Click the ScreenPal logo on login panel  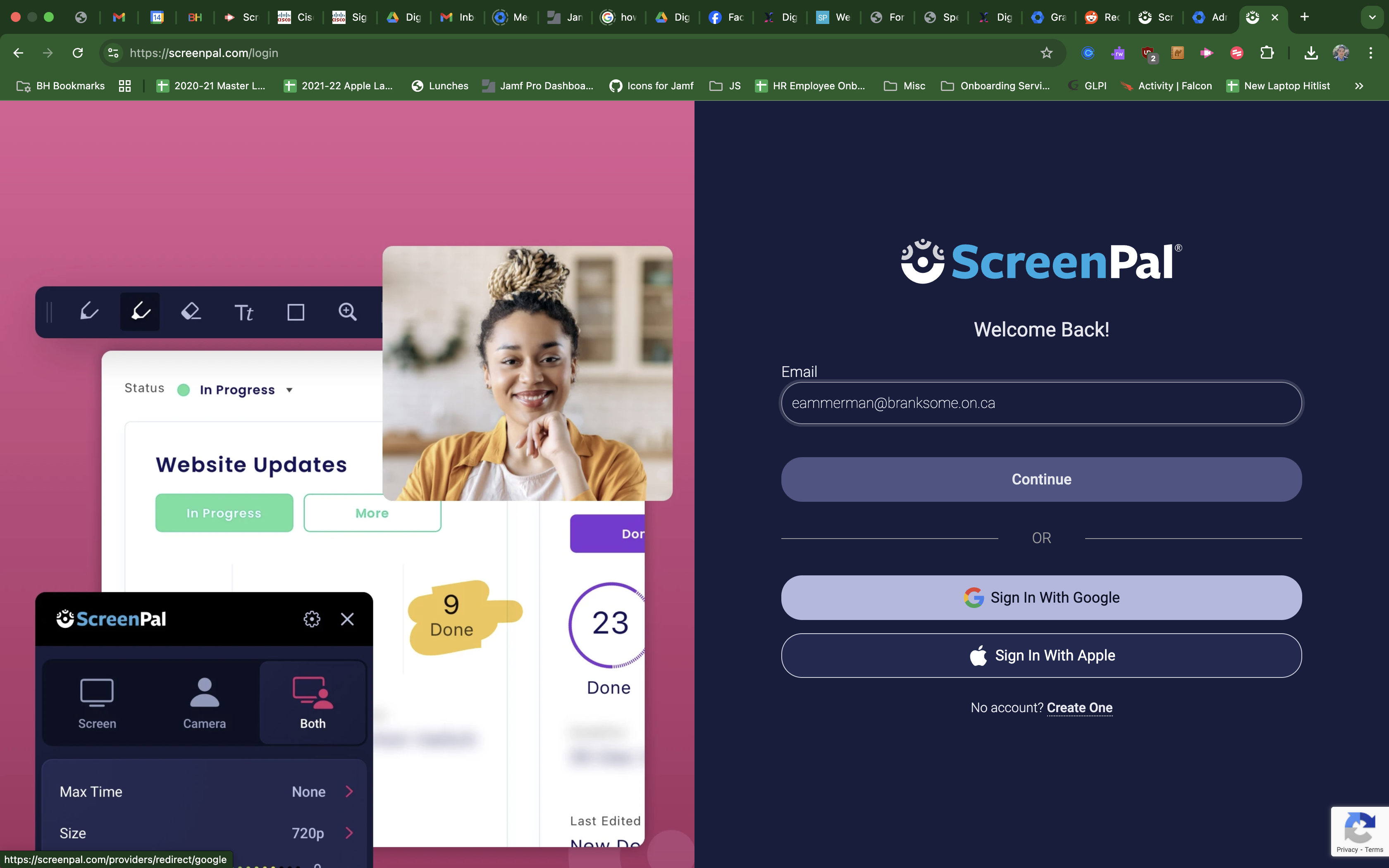tap(1041, 261)
